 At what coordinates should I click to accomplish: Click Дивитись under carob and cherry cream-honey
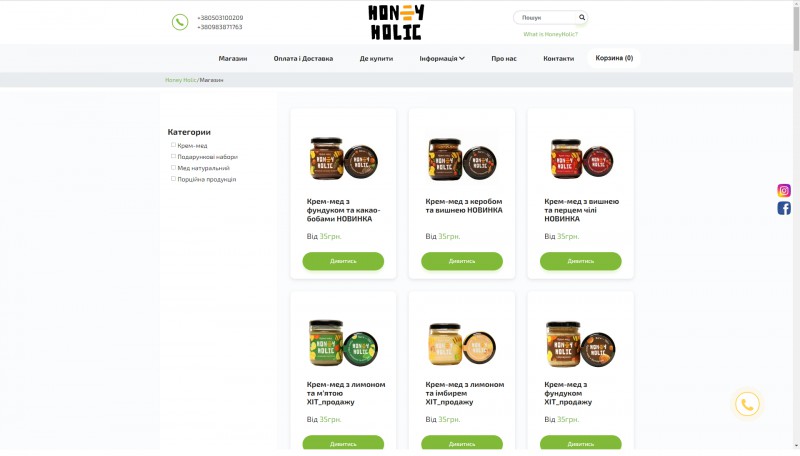coord(462,261)
